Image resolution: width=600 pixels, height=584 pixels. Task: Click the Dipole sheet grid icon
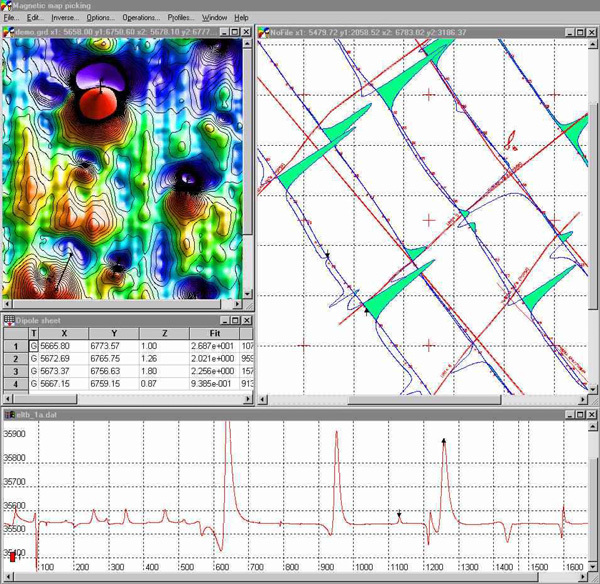(x=9, y=320)
